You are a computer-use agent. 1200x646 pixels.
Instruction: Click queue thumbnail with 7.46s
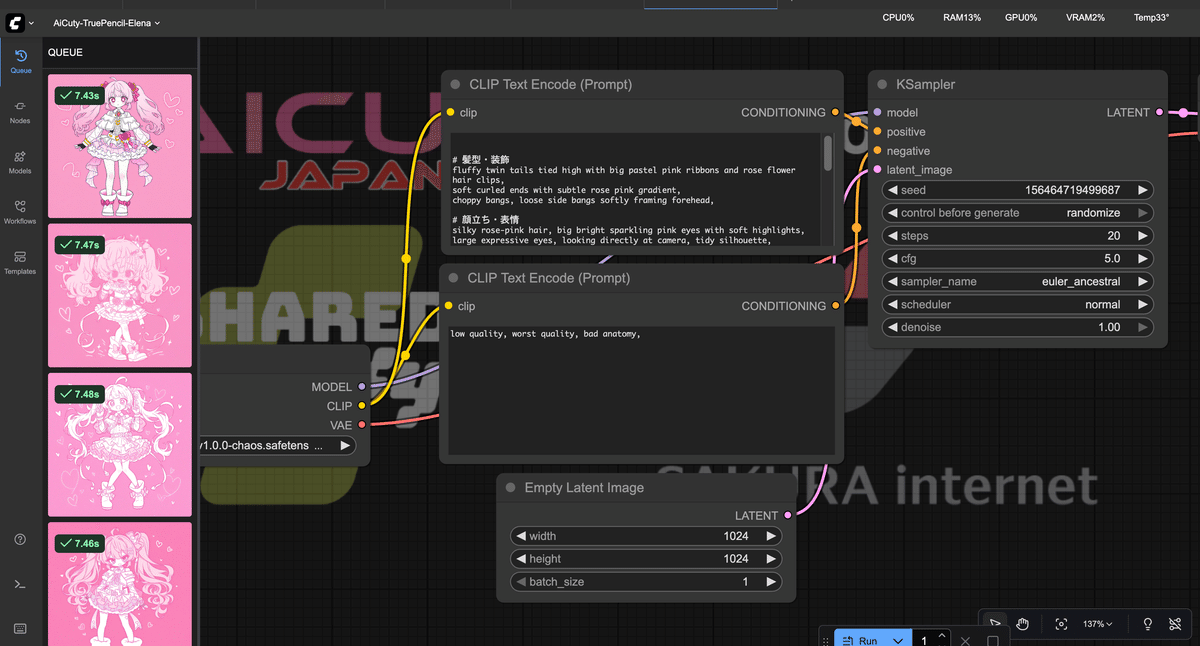point(120,584)
